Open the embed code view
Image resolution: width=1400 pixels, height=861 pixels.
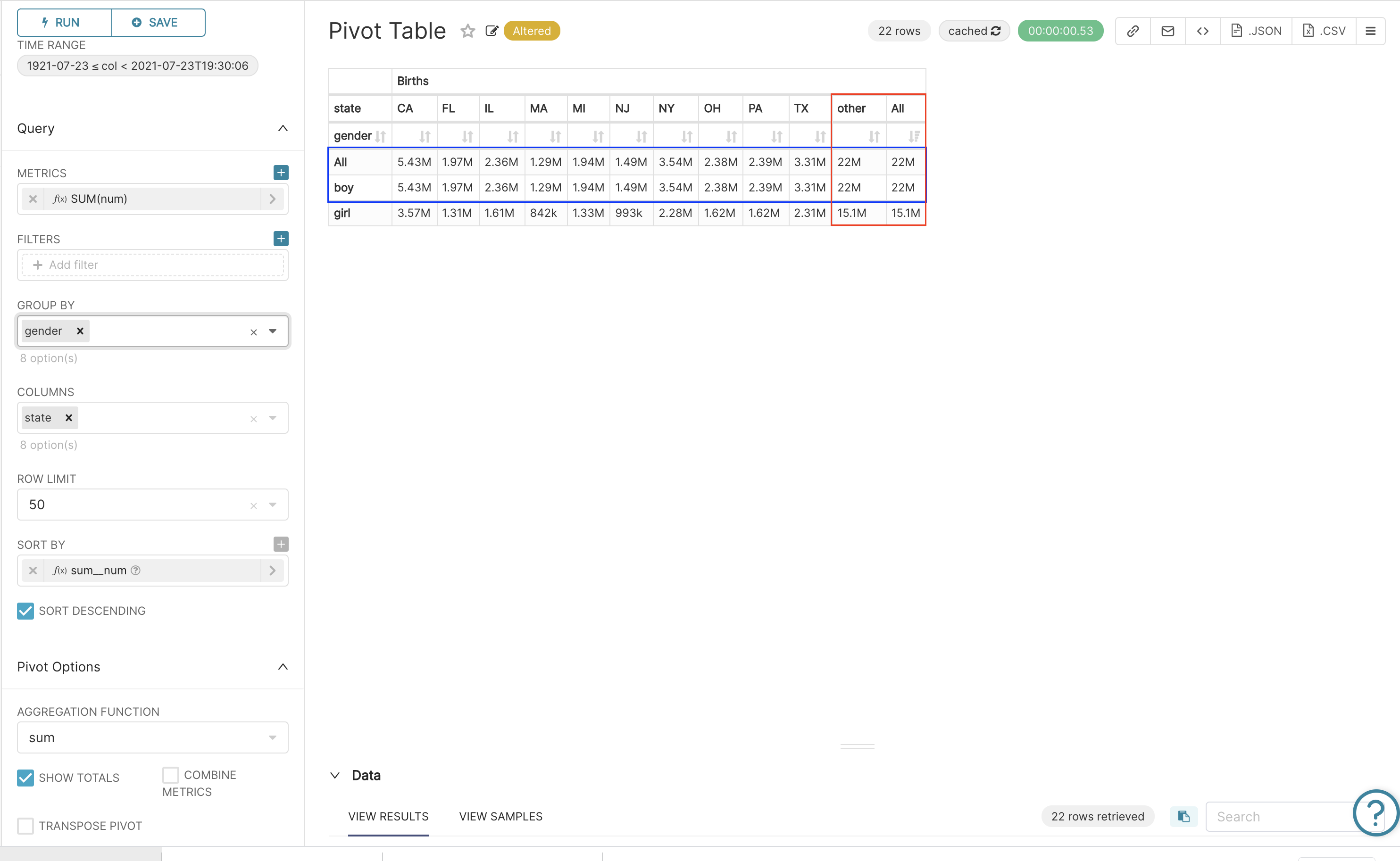pos(1203,31)
